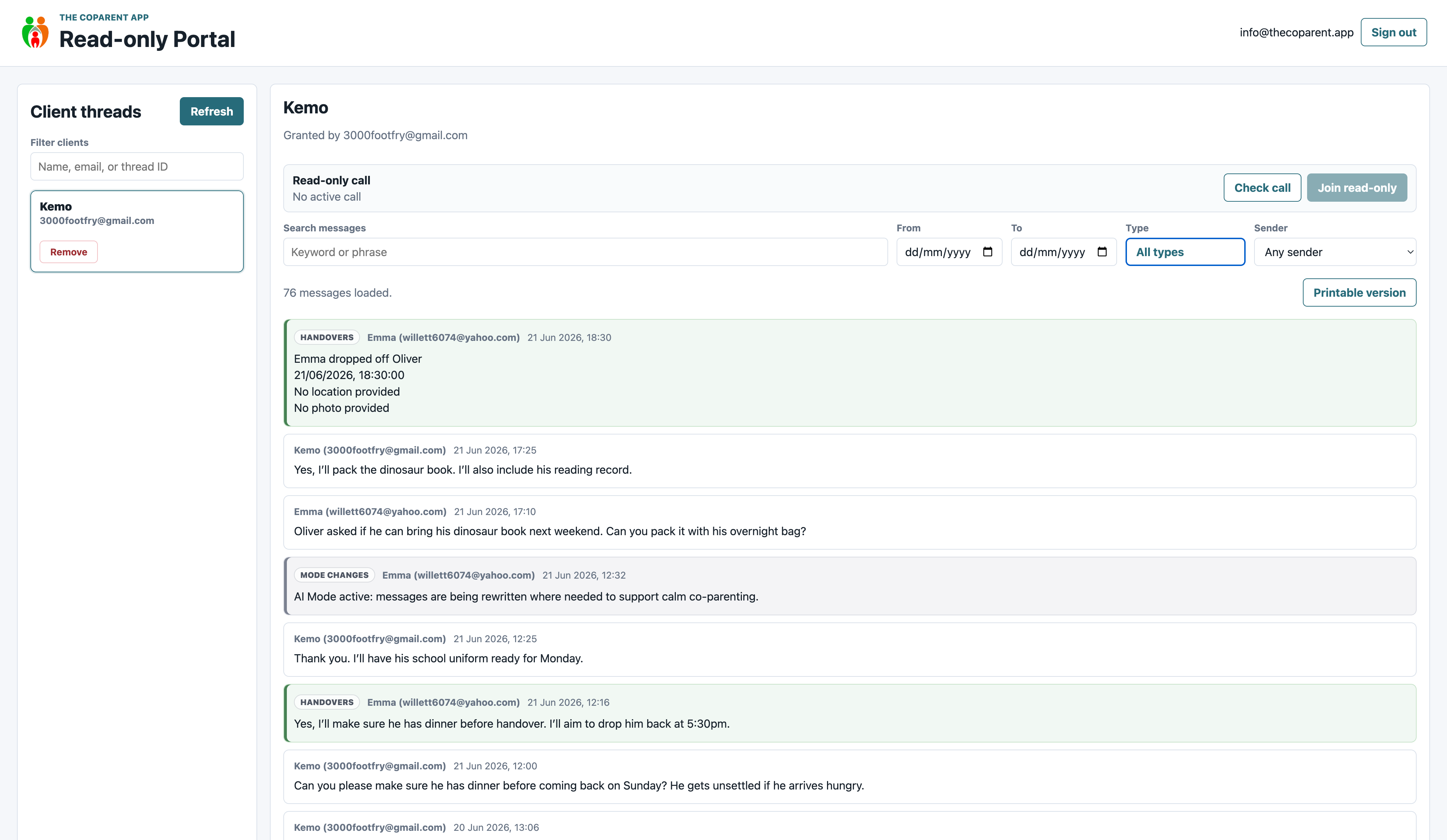Click the HANDOVERS tag at 18:30
This screenshot has width=1447, height=840.
pyautogui.click(x=327, y=337)
